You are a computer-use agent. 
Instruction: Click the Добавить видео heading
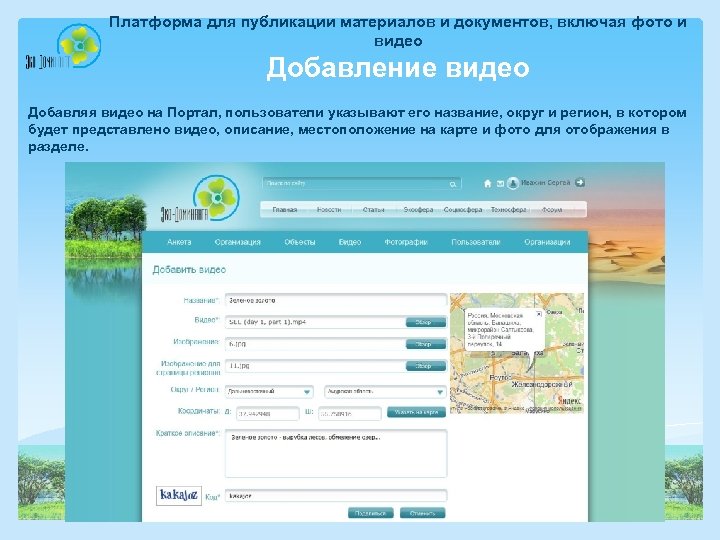click(189, 270)
